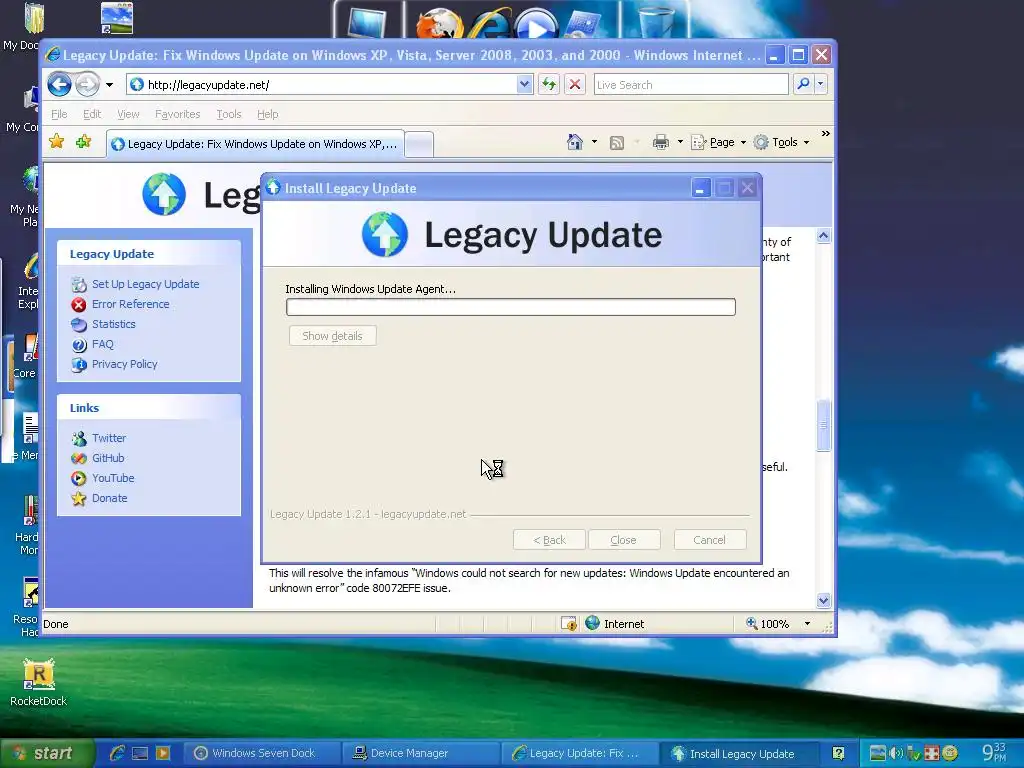The image size is (1024, 768).
Task: Open a new blank tab
Action: 419,144
